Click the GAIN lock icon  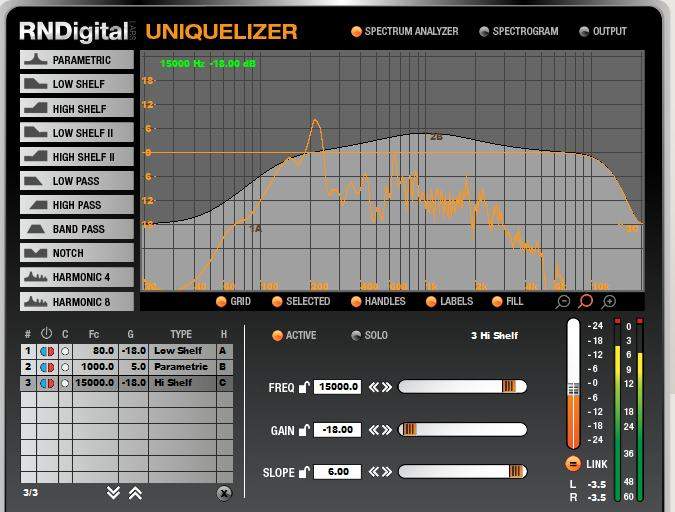pyautogui.click(x=304, y=430)
